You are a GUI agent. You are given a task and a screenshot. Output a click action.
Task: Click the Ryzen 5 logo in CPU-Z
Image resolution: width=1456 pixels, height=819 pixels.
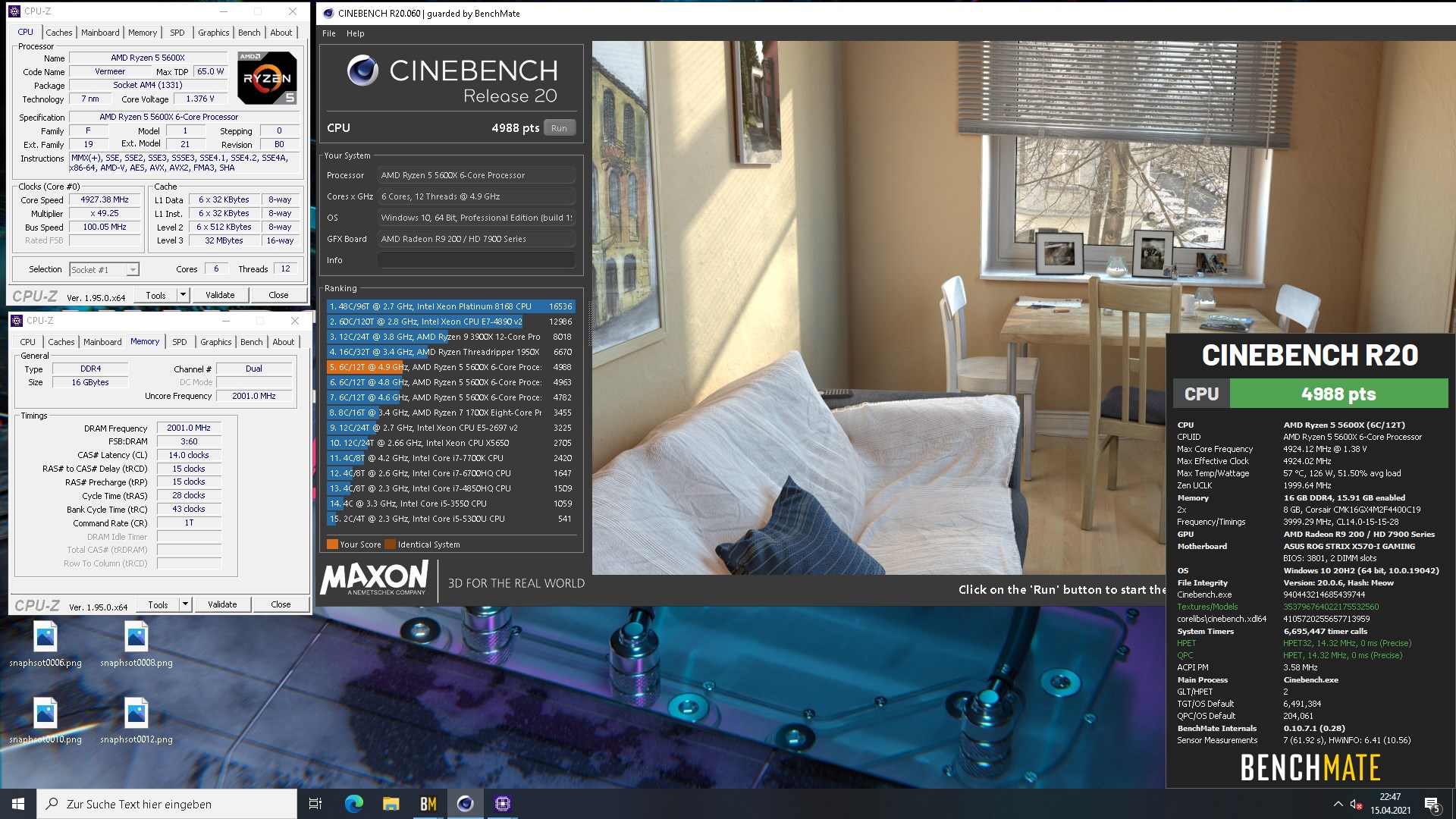click(267, 78)
